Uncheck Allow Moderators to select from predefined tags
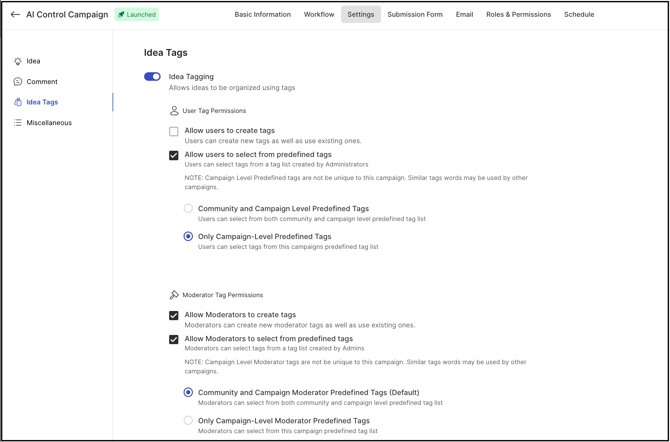Screen dimensions: 670x442 [x=174, y=339]
